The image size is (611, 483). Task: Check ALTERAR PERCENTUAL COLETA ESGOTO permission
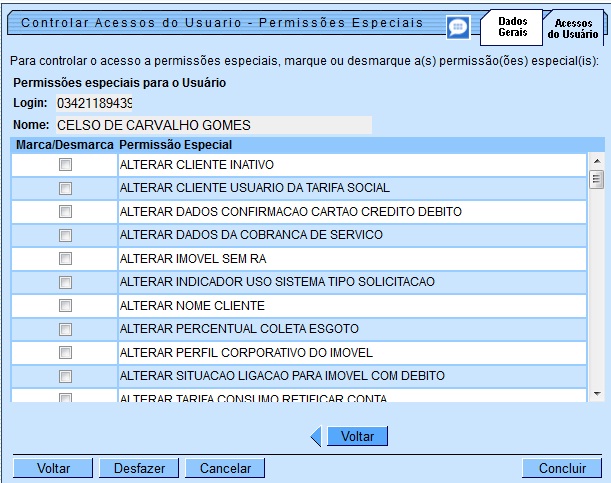click(x=65, y=329)
